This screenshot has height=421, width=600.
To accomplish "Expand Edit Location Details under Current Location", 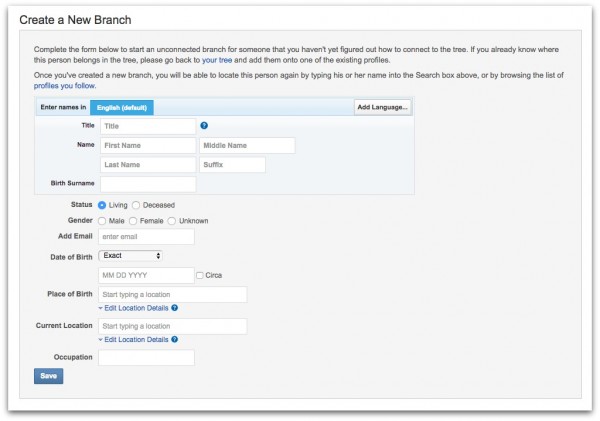I will point(134,339).
